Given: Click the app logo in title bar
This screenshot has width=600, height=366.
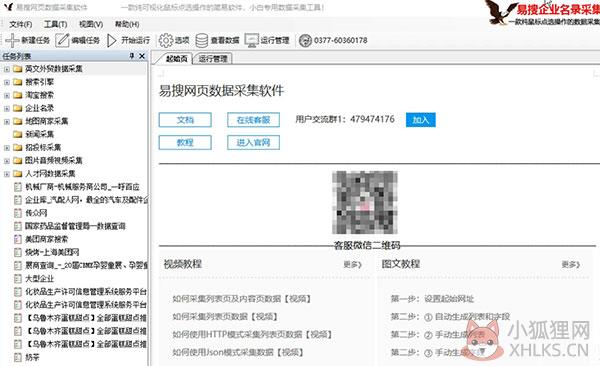Looking at the screenshot, I should tap(8, 7).
